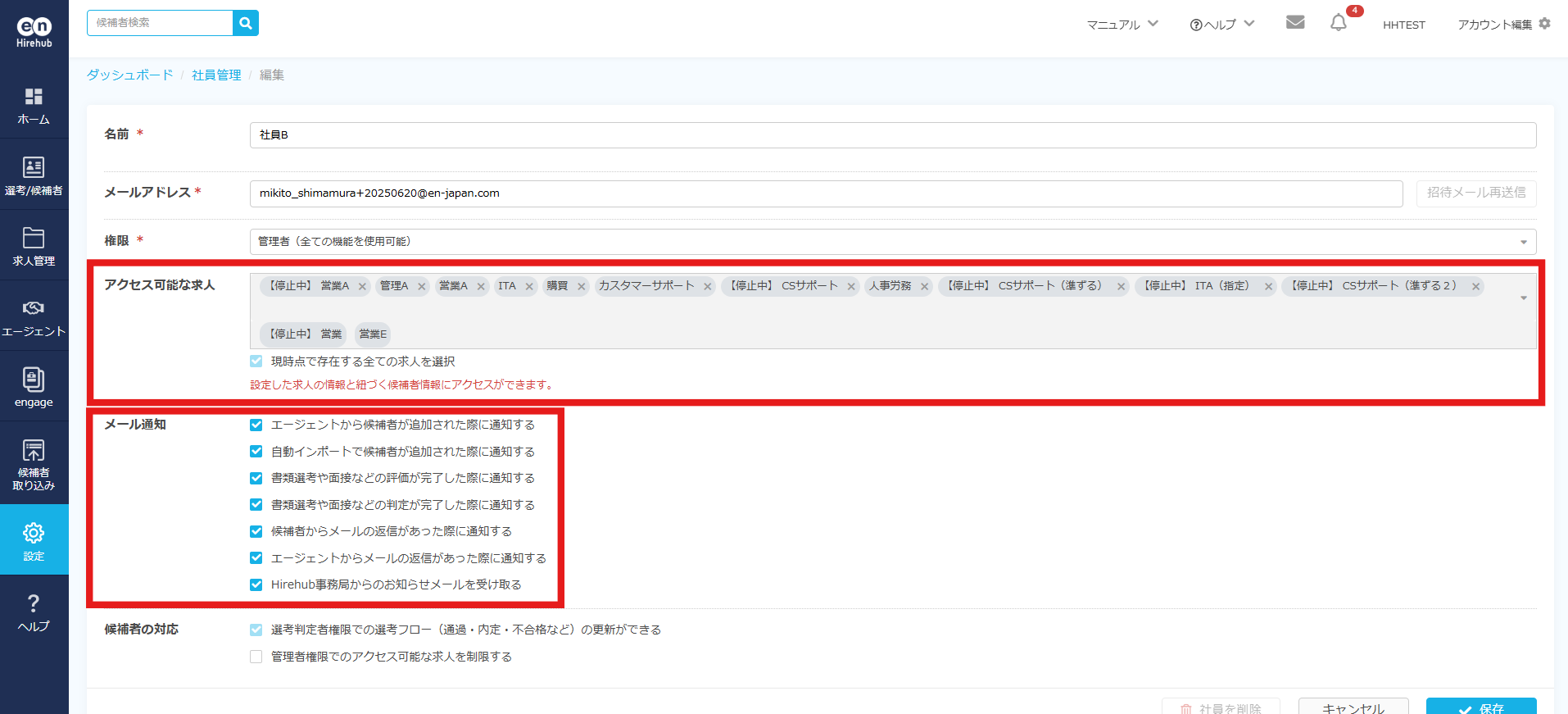Click the search magnifier button
The width and height of the screenshot is (1568, 714).
(245, 23)
